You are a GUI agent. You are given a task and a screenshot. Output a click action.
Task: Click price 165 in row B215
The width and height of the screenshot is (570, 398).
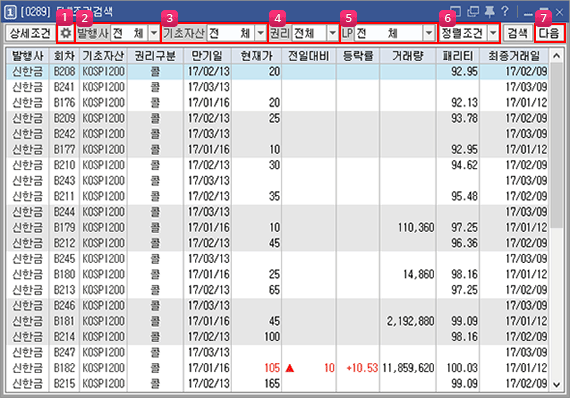click(272, 384)
